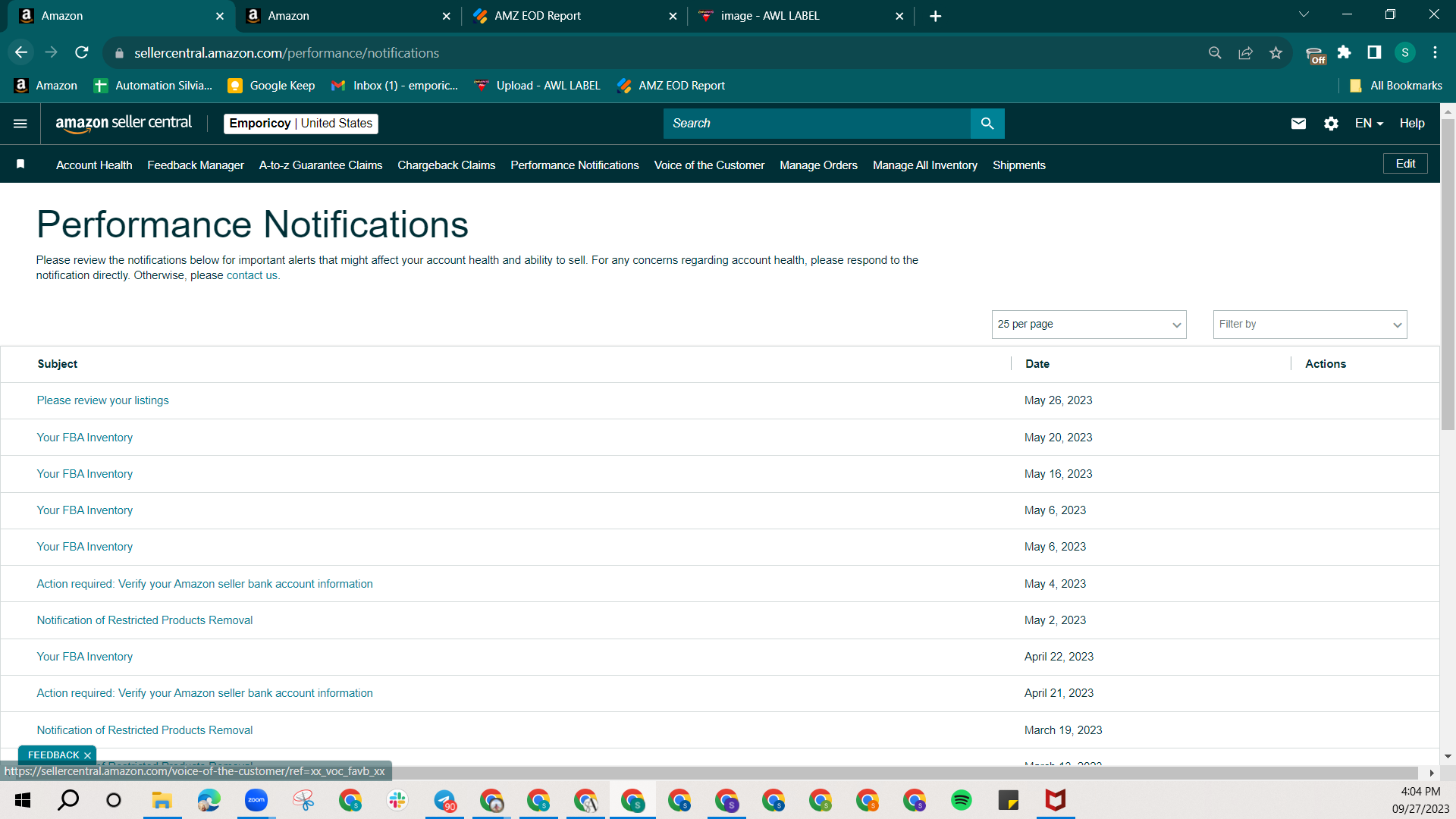Screen dimensions: 1456x819
Task: Open the 25 per page dropdown
Action: 1089,325
